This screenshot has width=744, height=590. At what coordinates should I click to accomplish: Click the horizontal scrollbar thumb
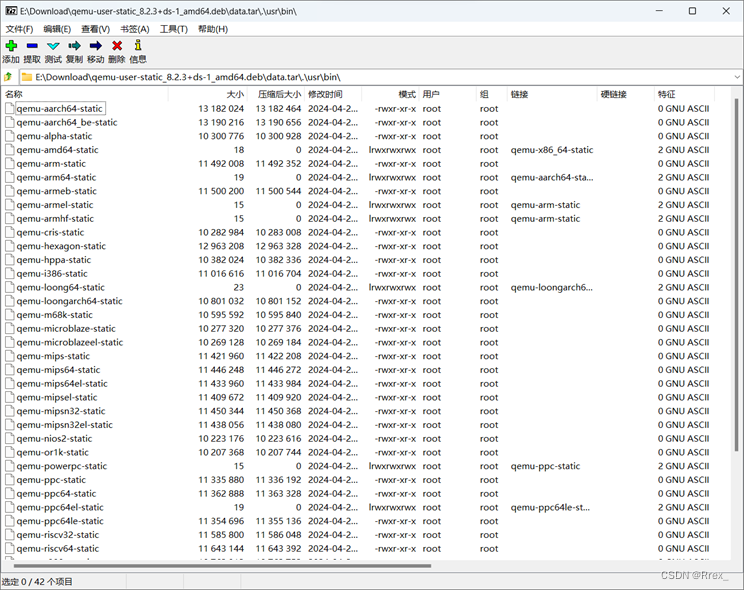pos(222,566)
